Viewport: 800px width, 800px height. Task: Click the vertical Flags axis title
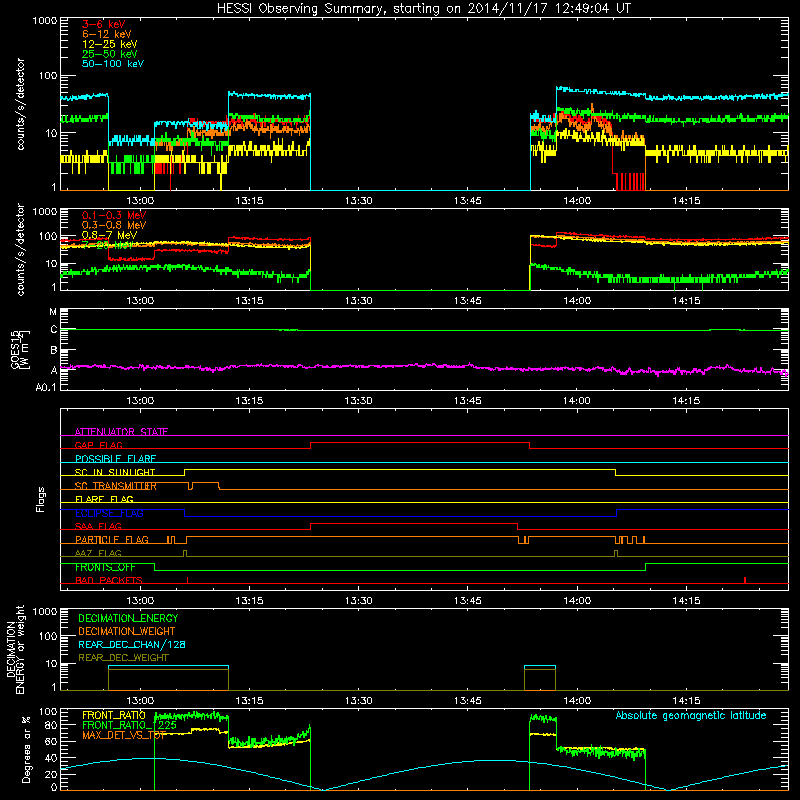[x=41, y=499]
